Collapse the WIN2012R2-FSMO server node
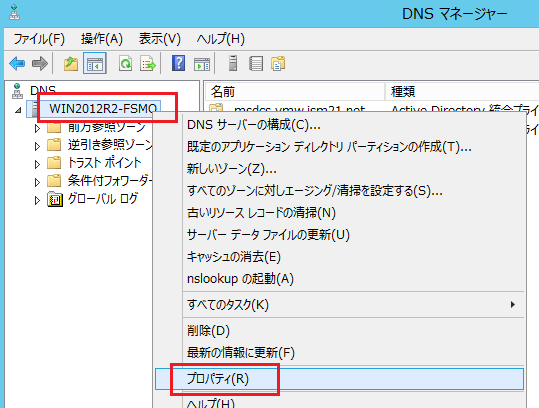 [x=19, y=110]
